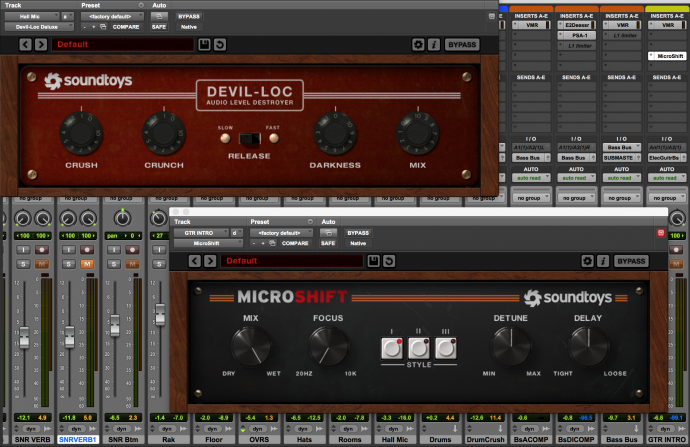Save preset with MicroShift floppy icon
Image resolution: width=690 pixels, height=447 pixels.
pyautogui.click(x=373, y=261)
